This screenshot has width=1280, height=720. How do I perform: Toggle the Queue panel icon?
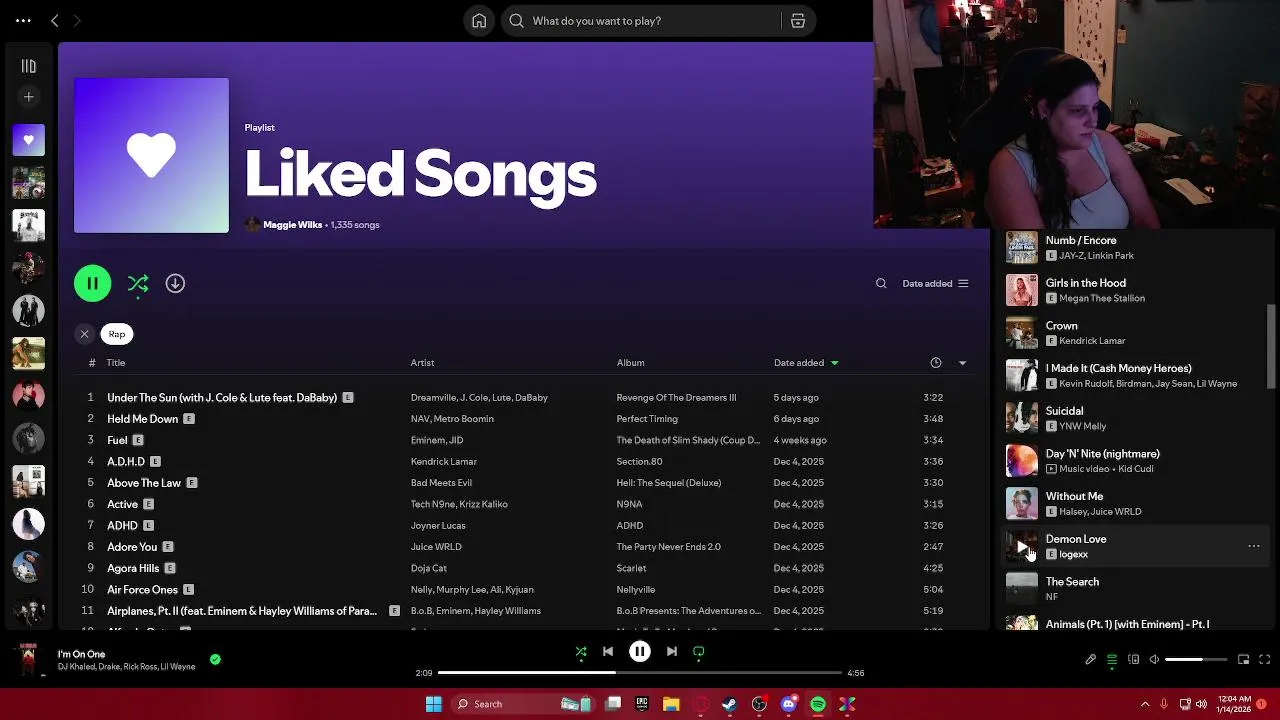click(1112, 660)
